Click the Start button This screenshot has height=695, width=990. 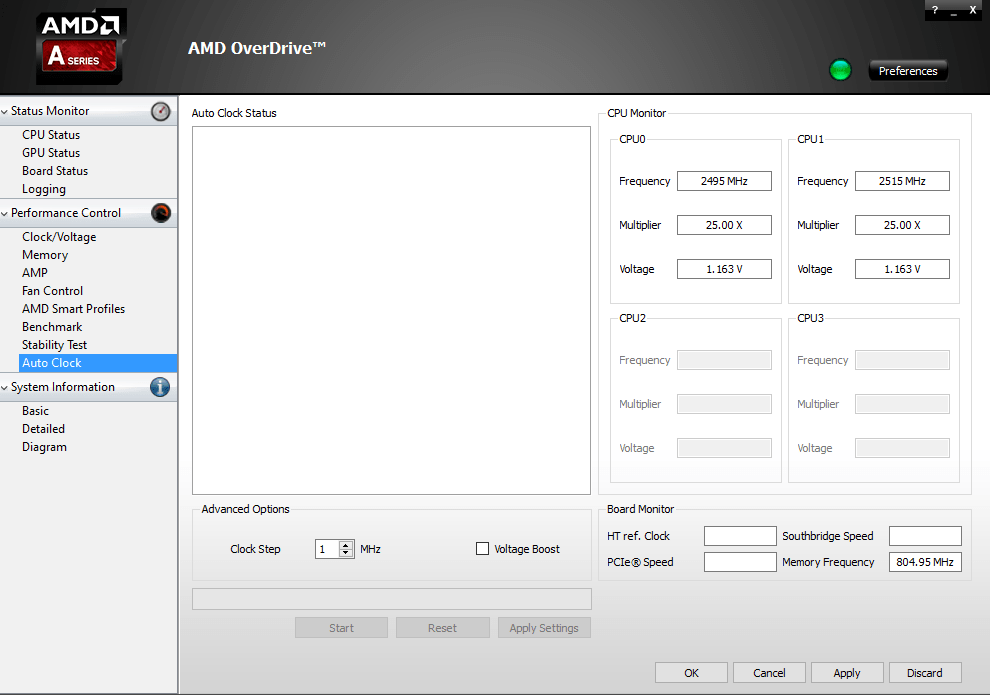341,628
